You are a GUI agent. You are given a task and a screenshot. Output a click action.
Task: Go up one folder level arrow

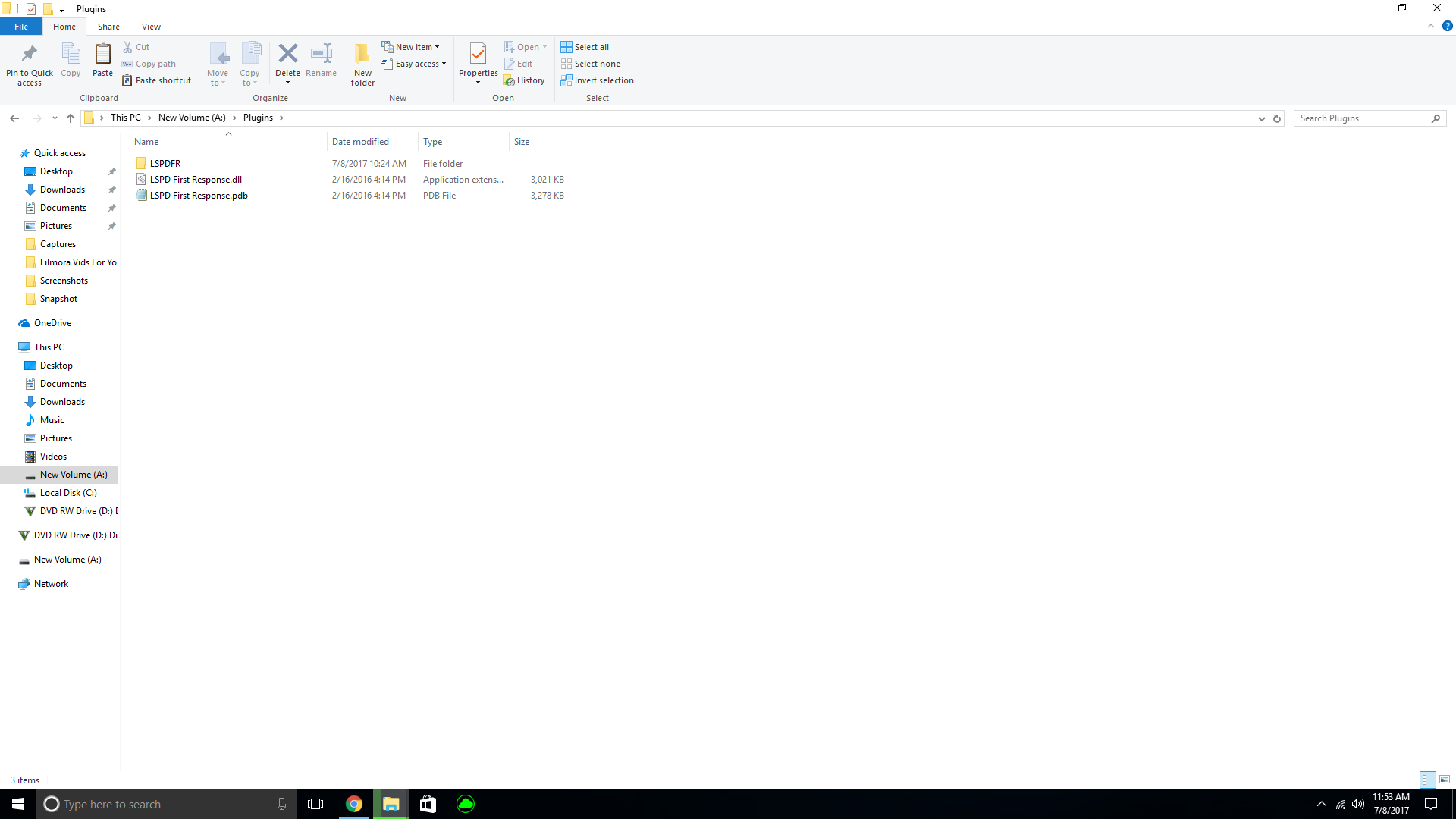pyautogui.click(x=71, y=118)
